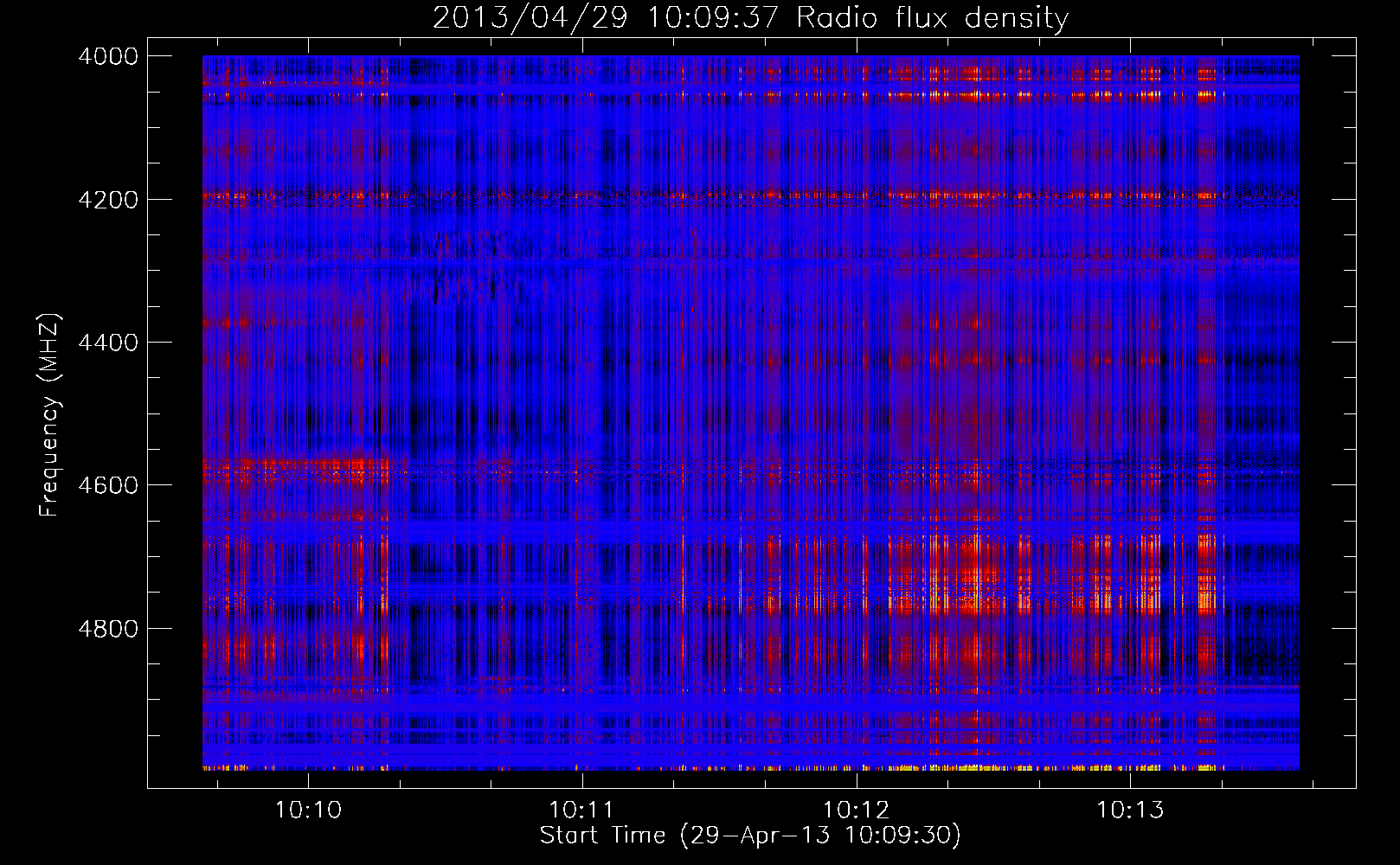Click the 10:10 time tick label
Viewport: 1400px width, 865px height.
point(308,811)
